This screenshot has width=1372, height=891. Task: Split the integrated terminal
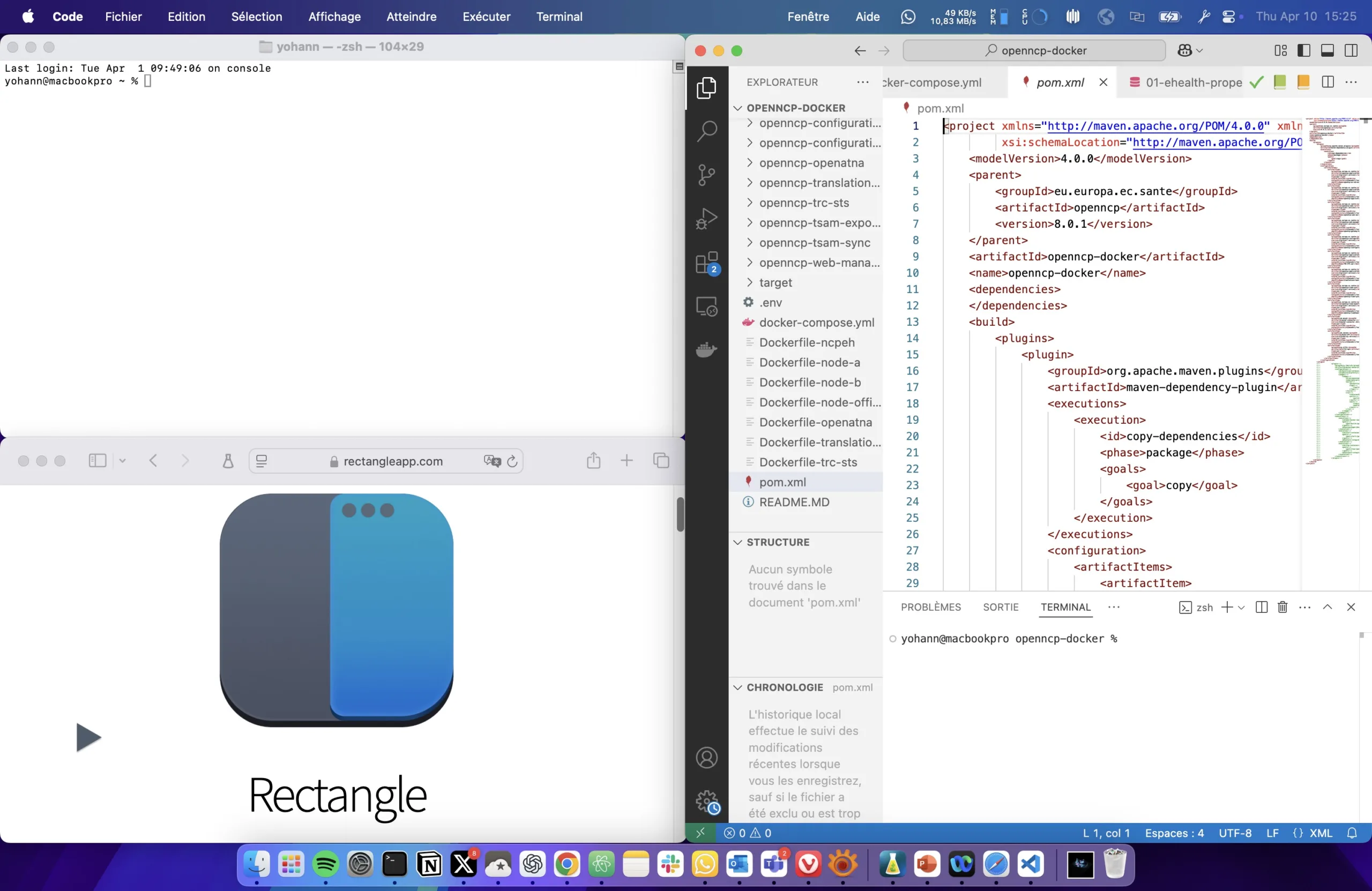1261,607
